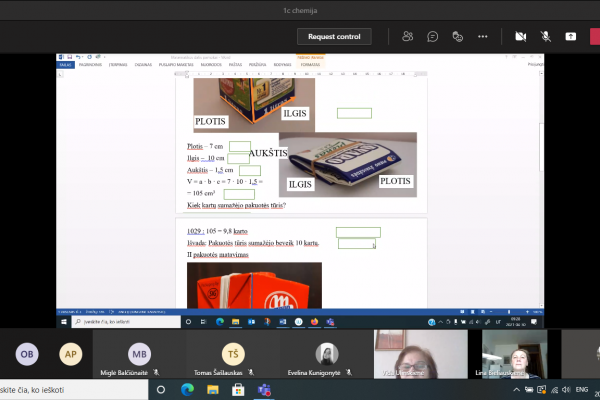Select the PLOTIS label on flattened carton photo
This screenshot has height=400, width=600.
point(395,181)
